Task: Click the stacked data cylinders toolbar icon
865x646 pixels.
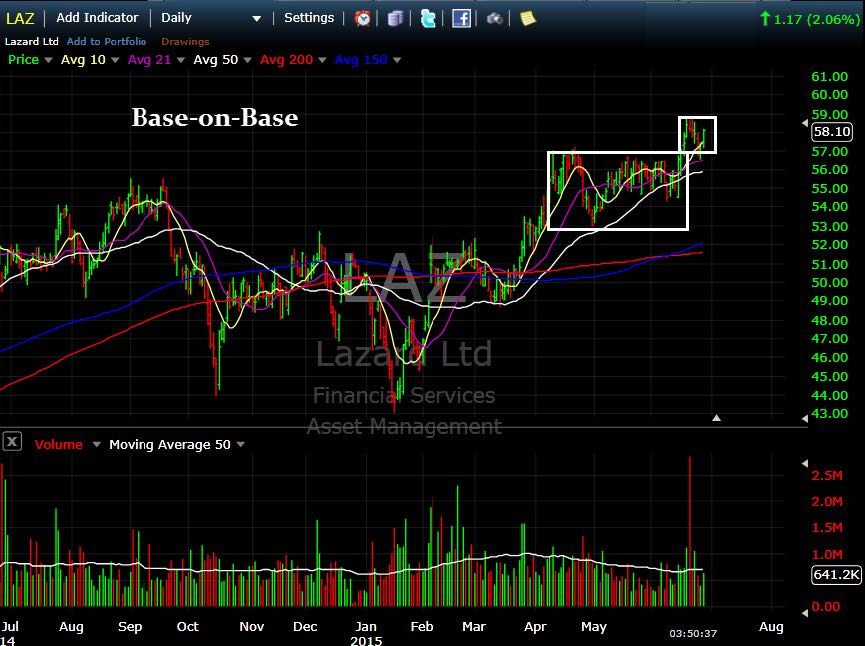Action: 395,19
